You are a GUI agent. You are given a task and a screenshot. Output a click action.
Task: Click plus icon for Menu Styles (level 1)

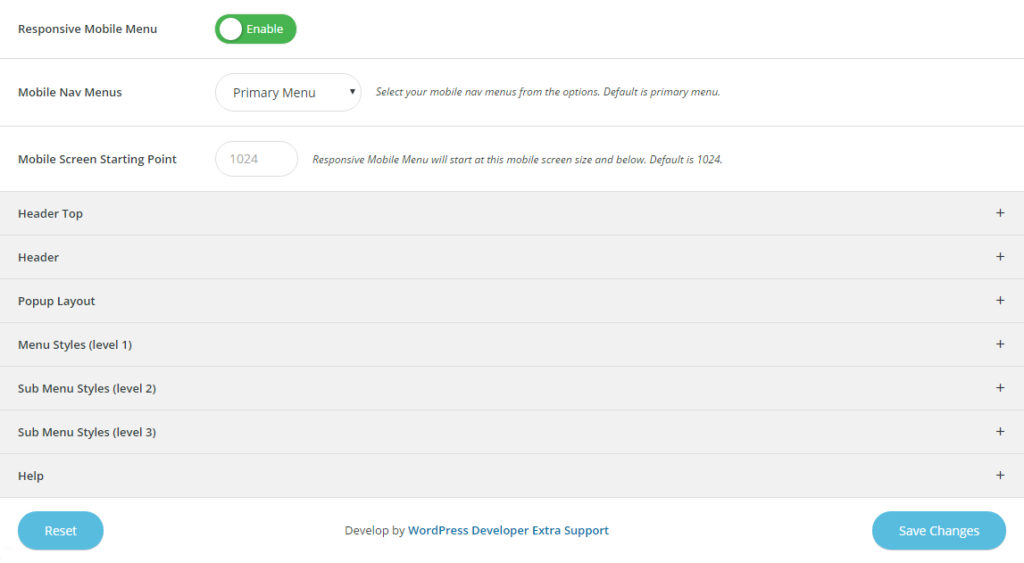tap(999, 344)
